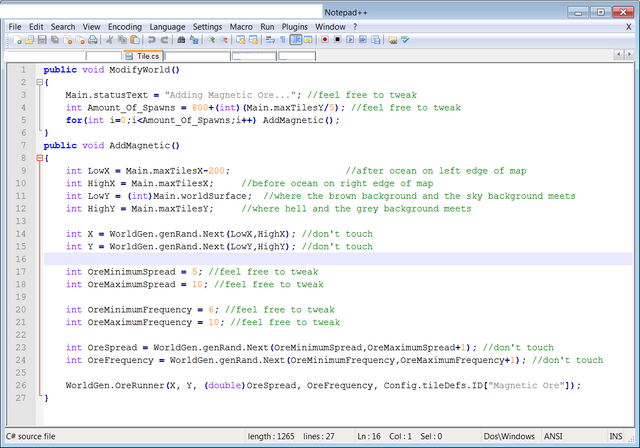Undo the last edit with the Undo icon
Screen dimensions: 640x448
pos(151,40)
